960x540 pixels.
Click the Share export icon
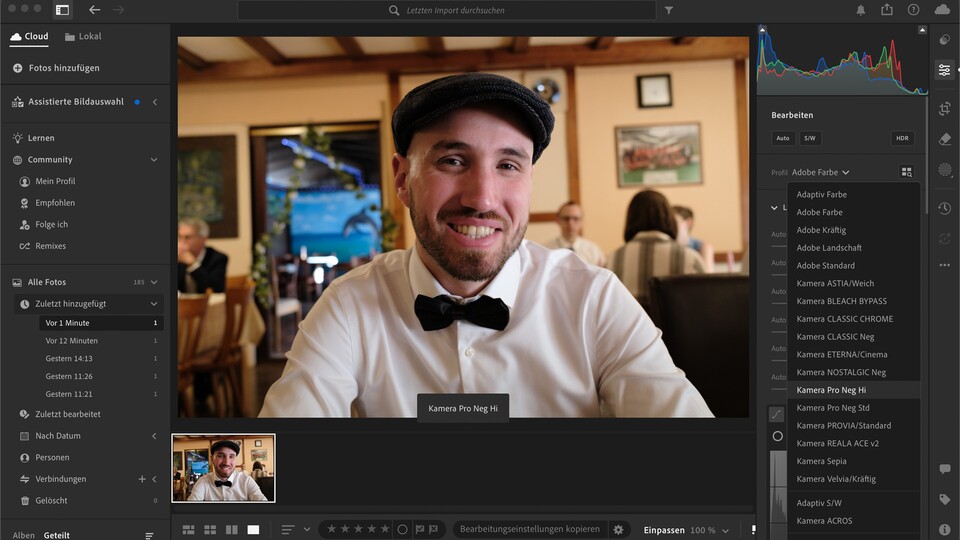point(886,10)
